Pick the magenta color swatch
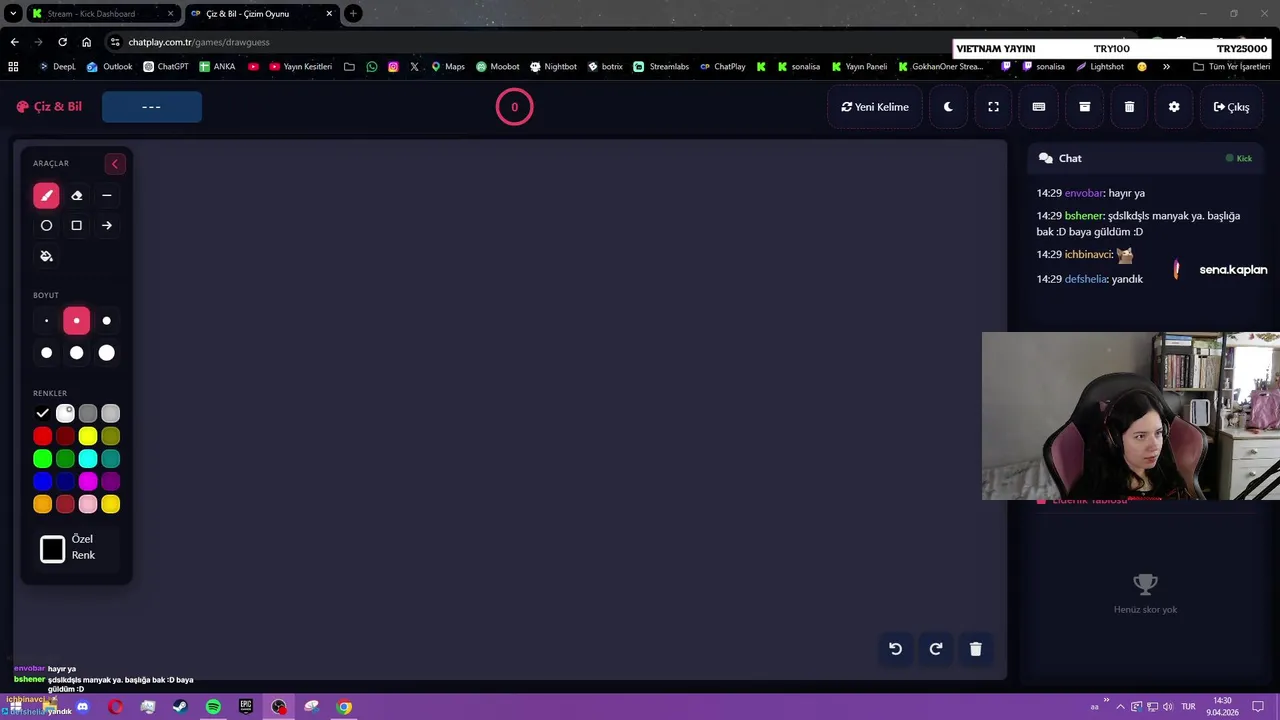 click(x=88, y=482)
